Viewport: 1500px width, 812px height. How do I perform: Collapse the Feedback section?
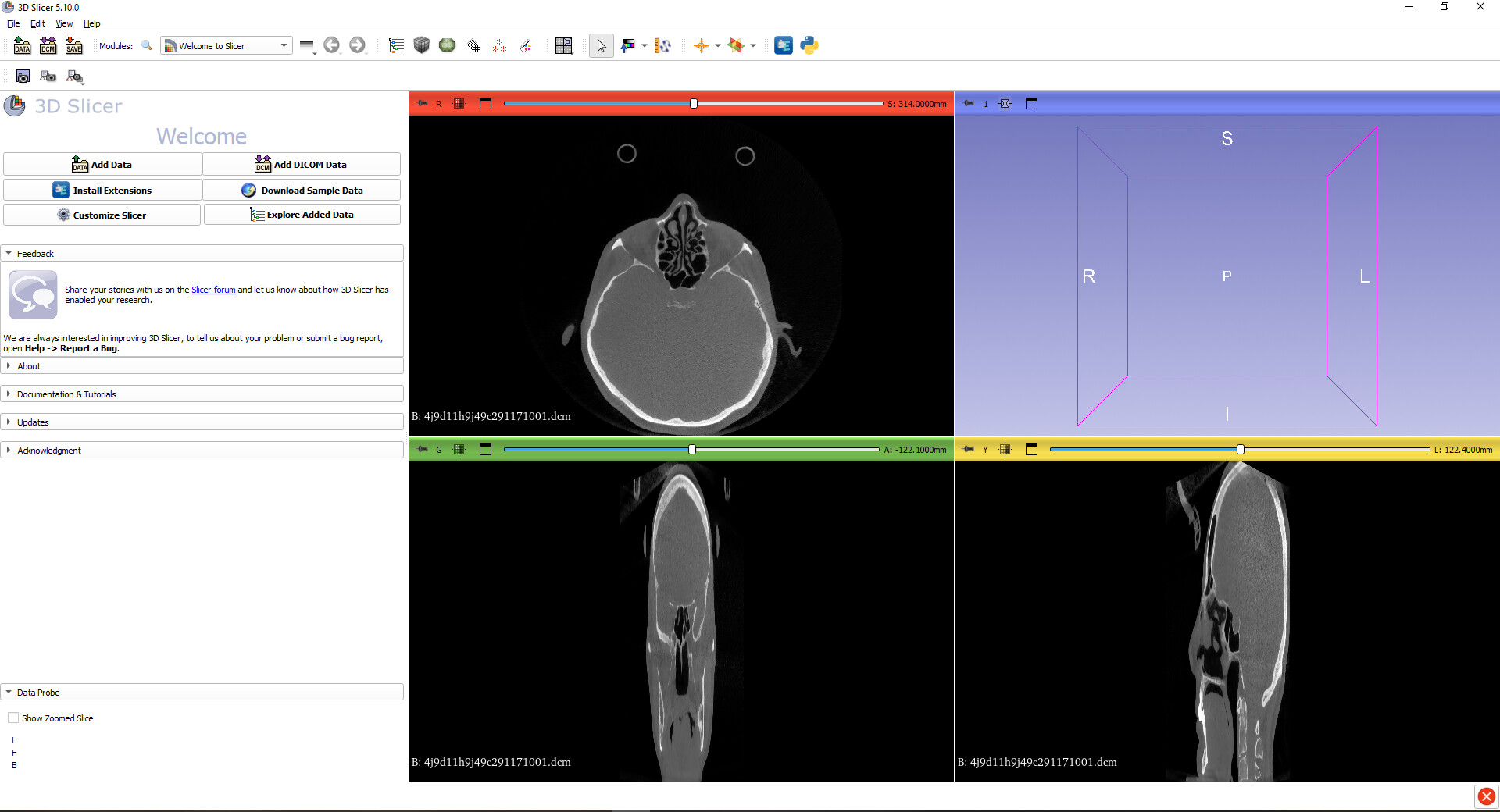35,254
